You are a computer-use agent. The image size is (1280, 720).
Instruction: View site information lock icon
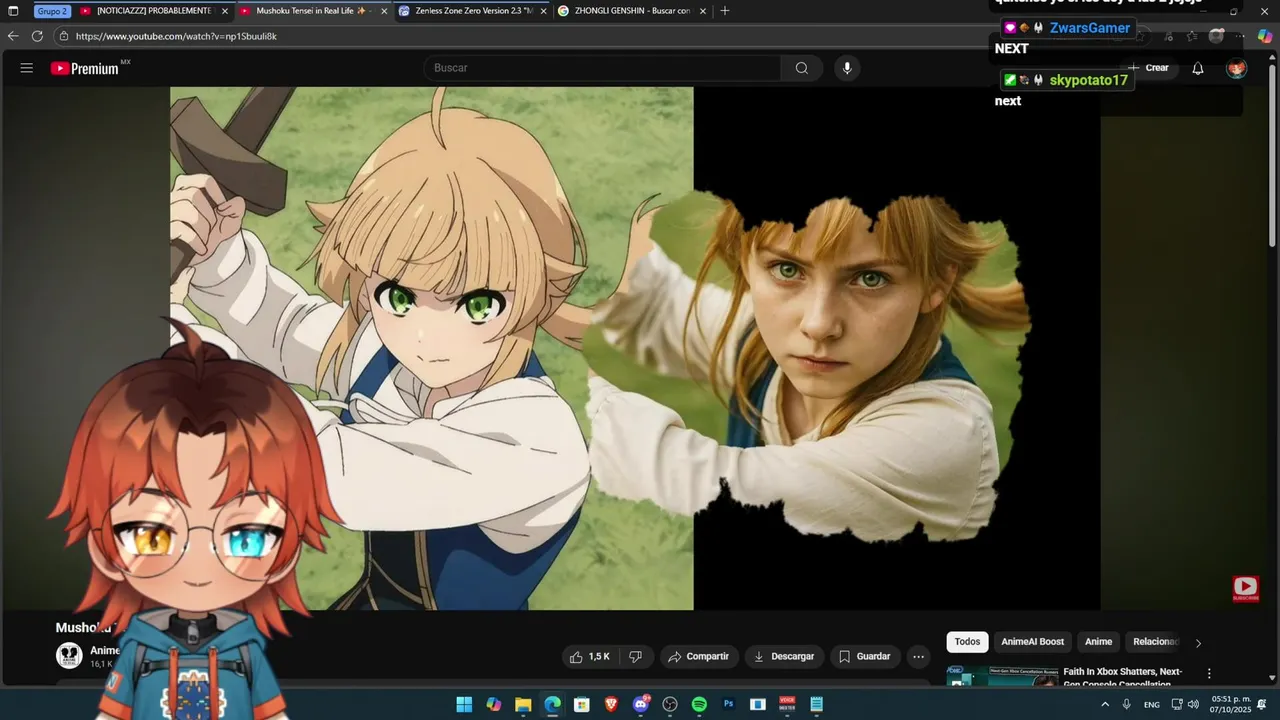(x=64, y=36)
